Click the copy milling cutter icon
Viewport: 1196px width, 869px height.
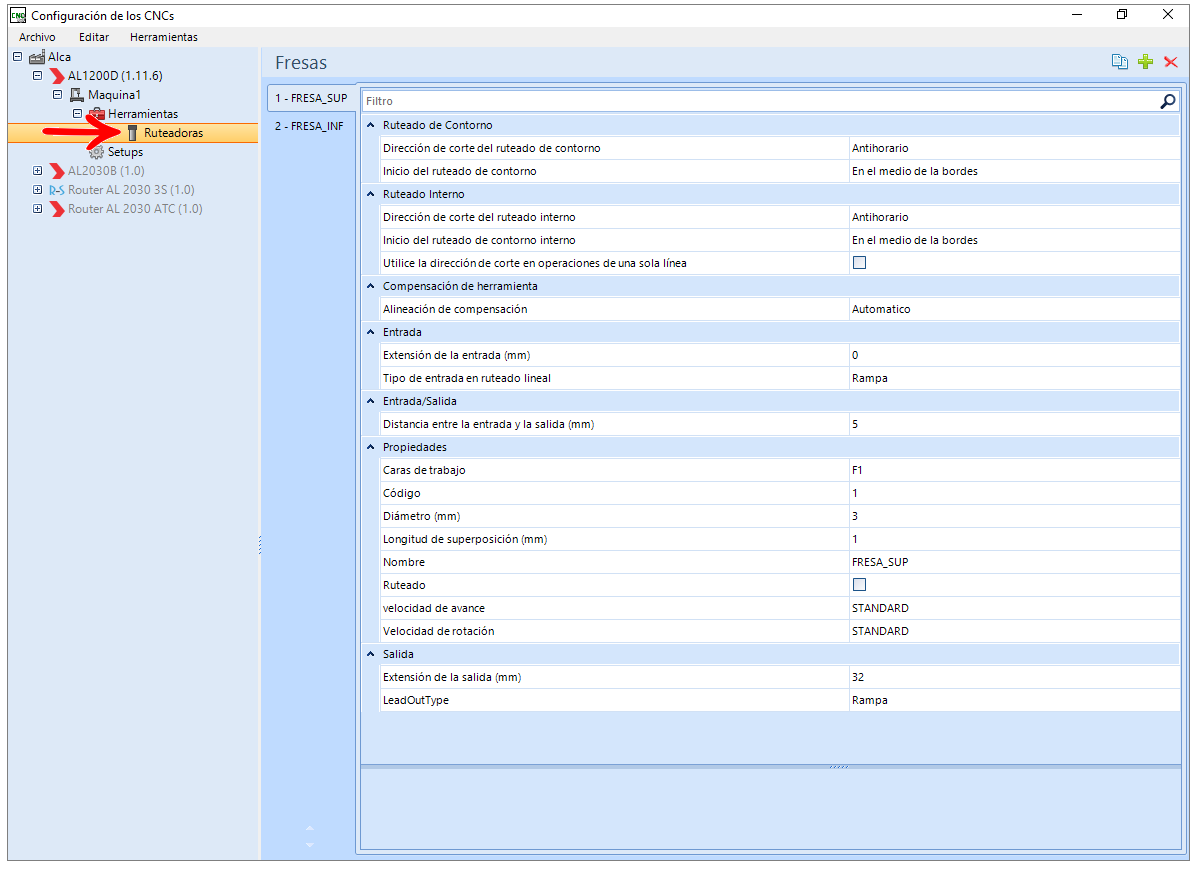pyautogui.click(x=1119, y=62)
